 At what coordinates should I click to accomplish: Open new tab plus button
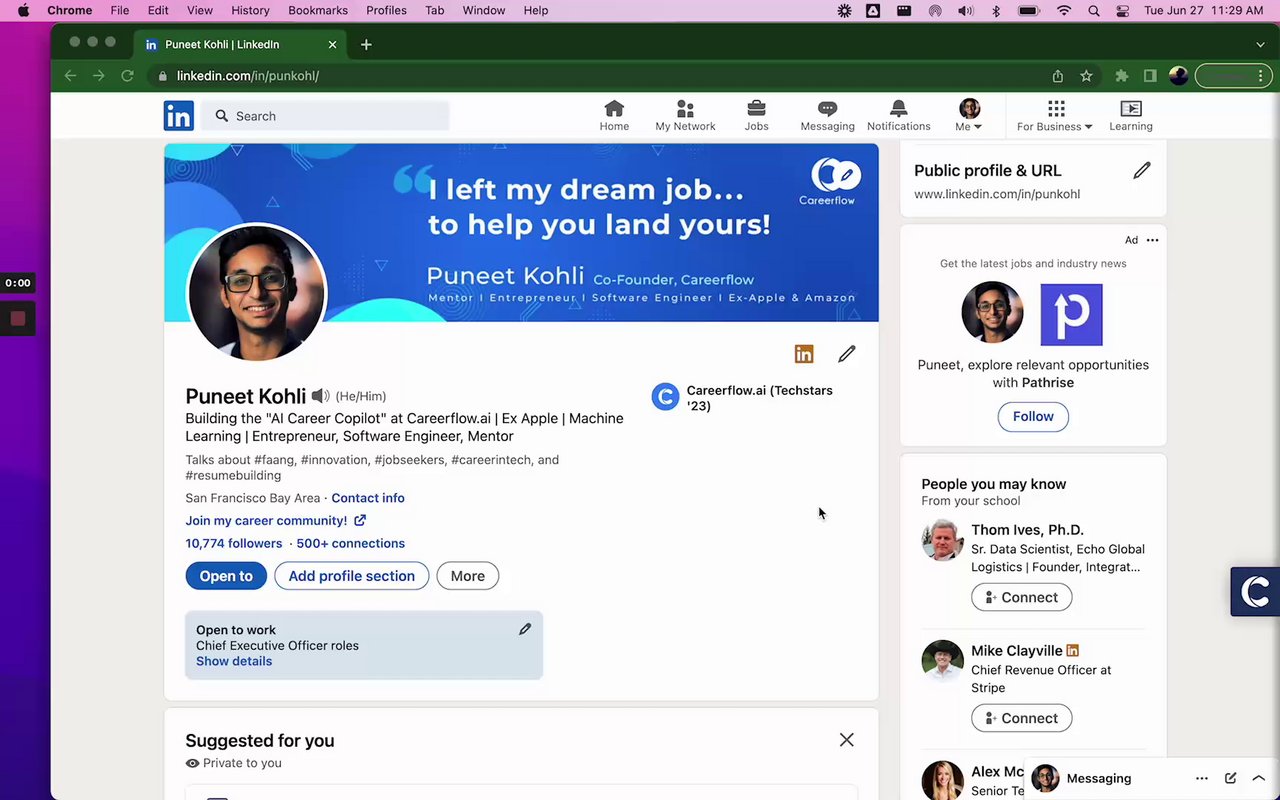[366, 44]
